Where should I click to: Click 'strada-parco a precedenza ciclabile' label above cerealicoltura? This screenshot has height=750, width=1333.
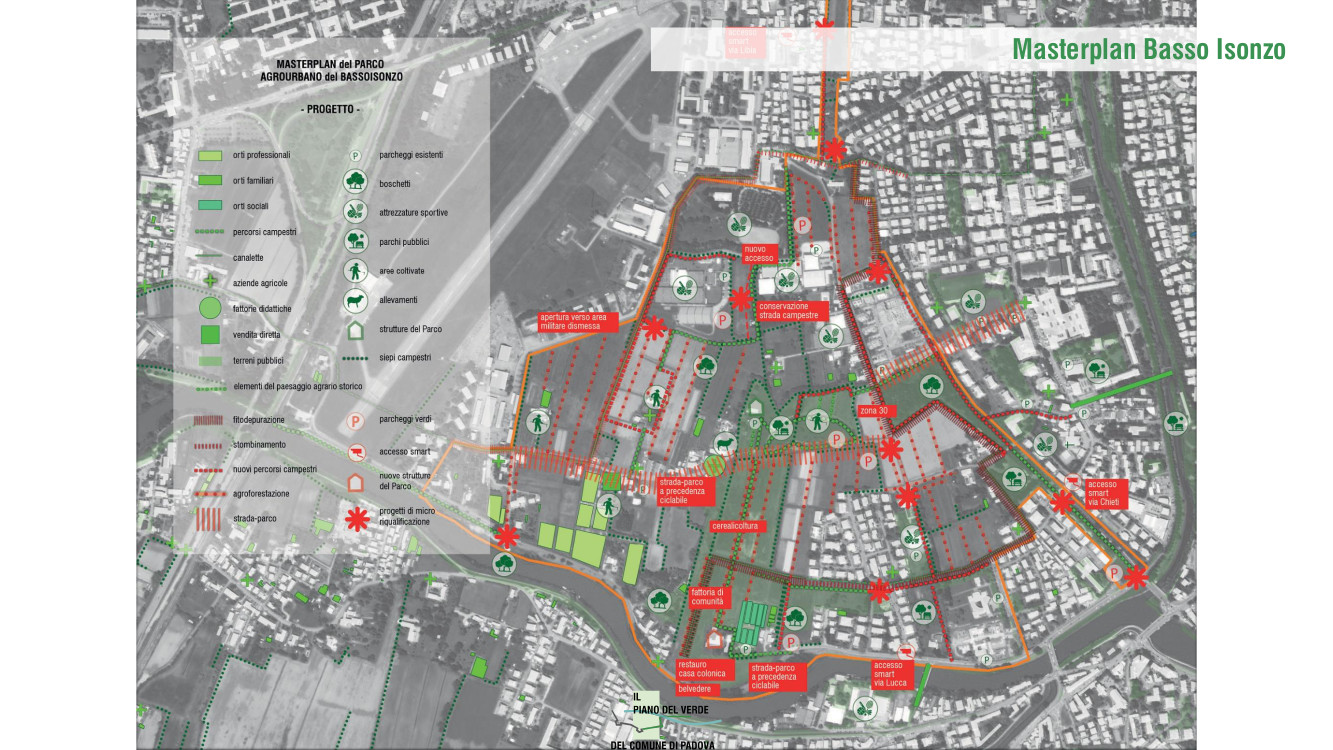687,491
